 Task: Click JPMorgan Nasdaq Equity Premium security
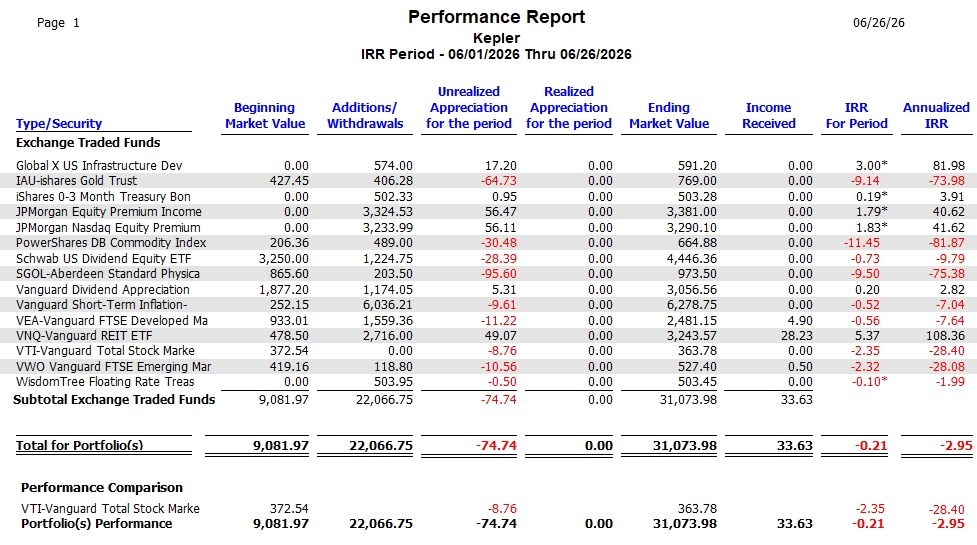pyautogui.click(x=108, y=227)
